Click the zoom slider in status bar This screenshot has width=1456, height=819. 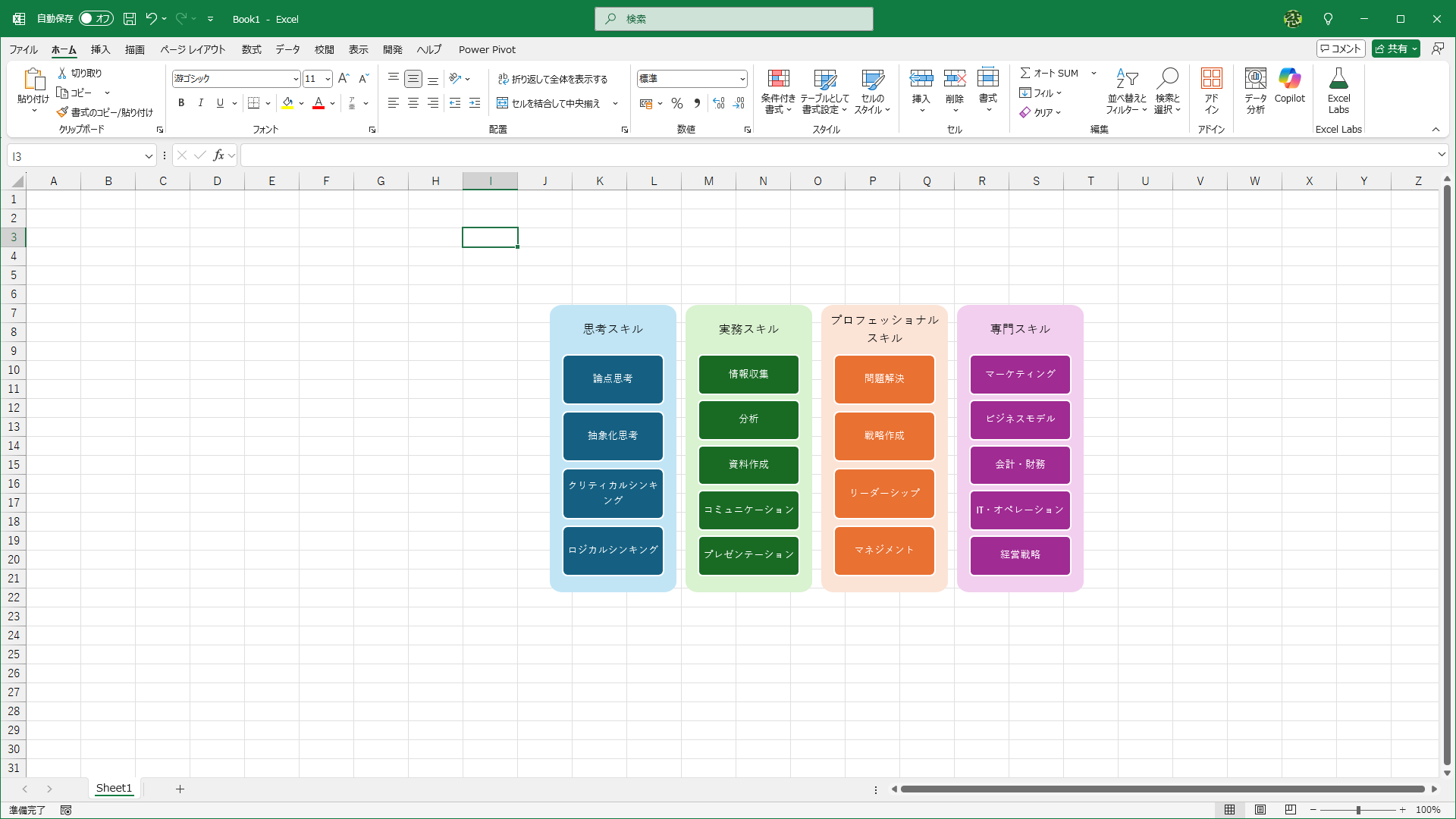pyautogui.click(x=1357, y=810)
